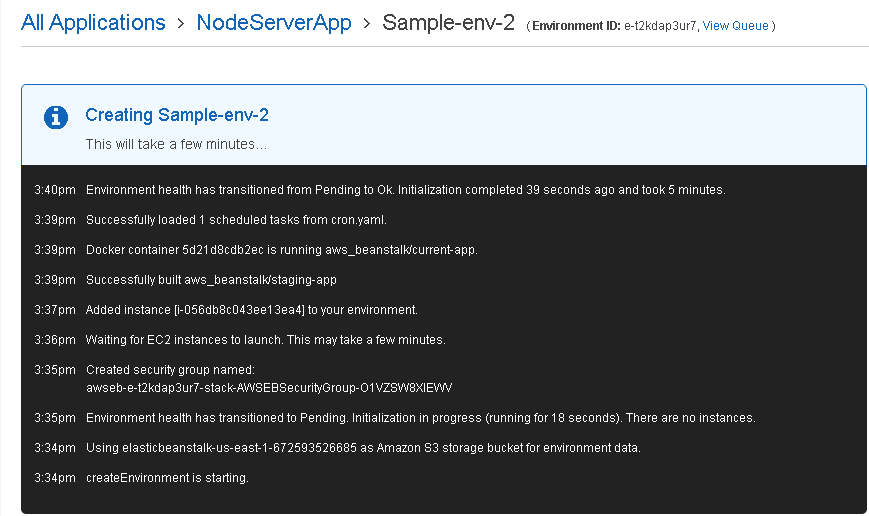
Task: Click the Sample-env-2 breadcrumb title
Action: (x=448, y=23)
